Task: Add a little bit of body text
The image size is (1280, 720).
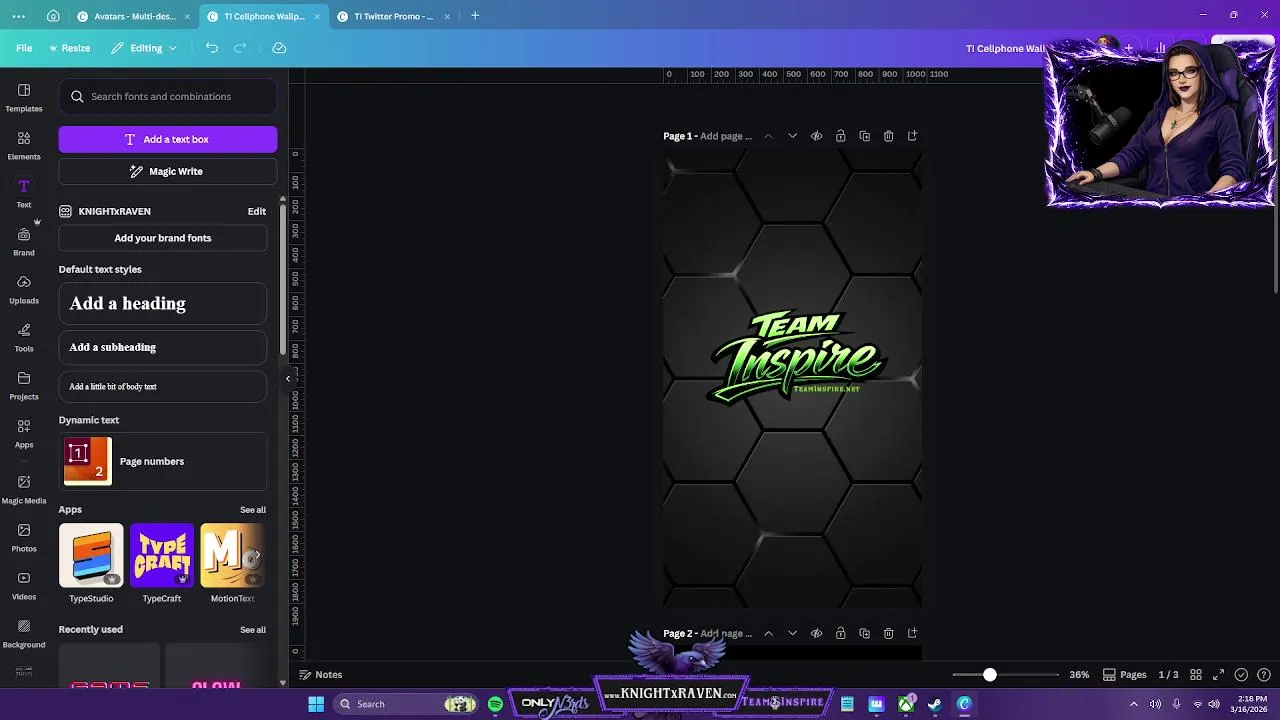Action: click(163, 386)
